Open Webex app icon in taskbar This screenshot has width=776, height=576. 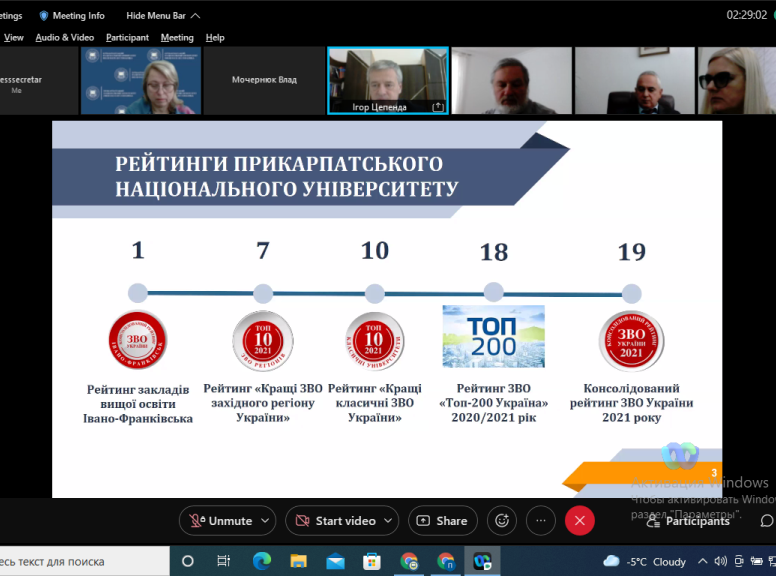pyautogui.click(x=483, y=561)
